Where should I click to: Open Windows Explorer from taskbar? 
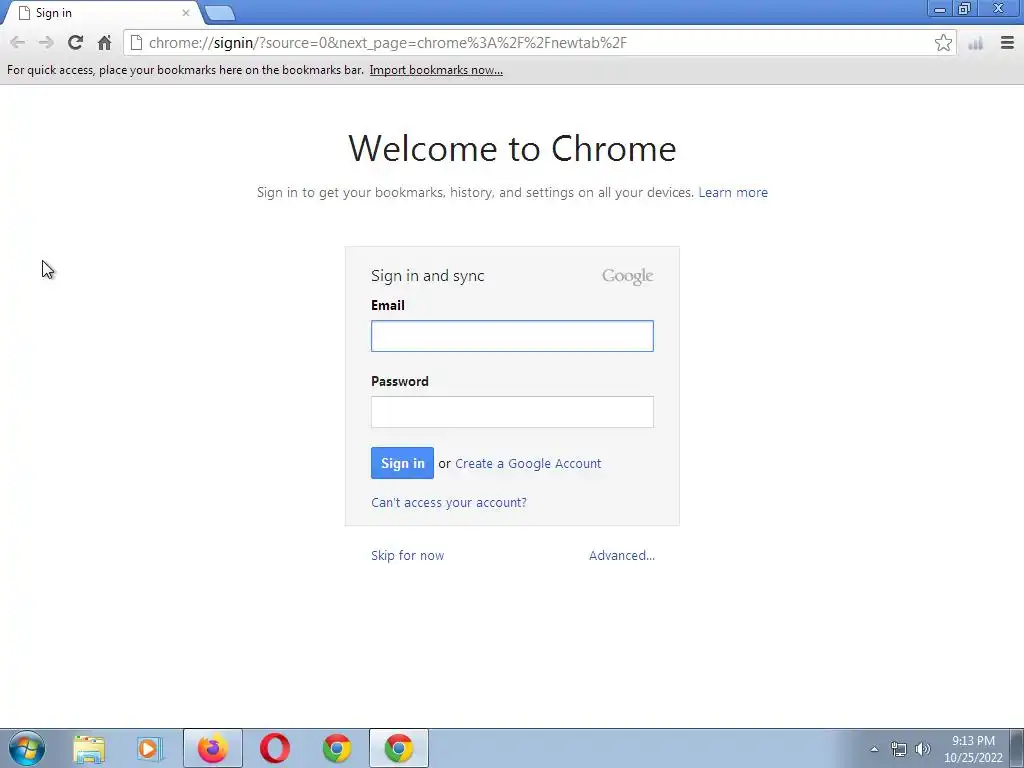[x=89, y=748]
